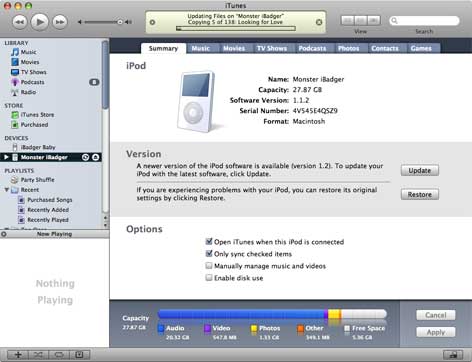472x362 pixels.
Task: Toggle Open iTunes when this iPod is connected
Action: (x=209, y=241)
